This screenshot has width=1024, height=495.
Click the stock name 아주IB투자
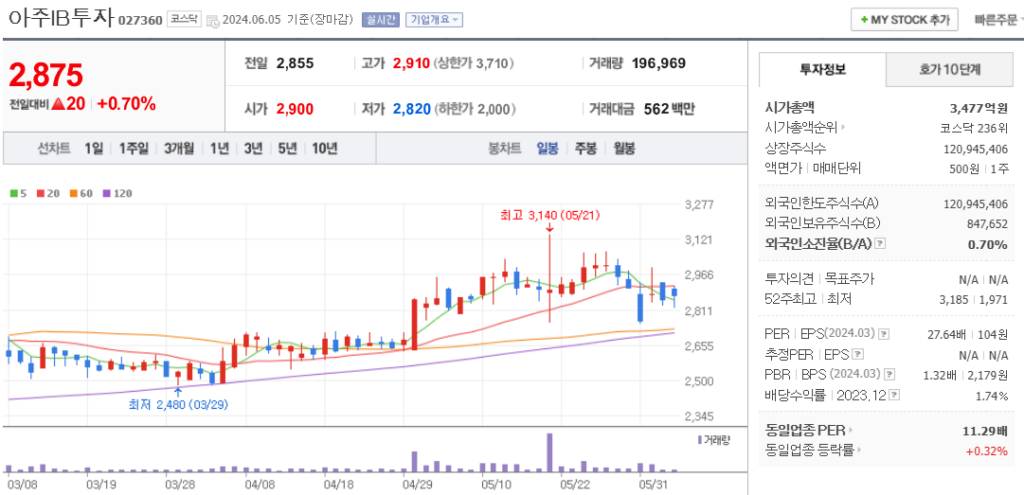(60, 18)
